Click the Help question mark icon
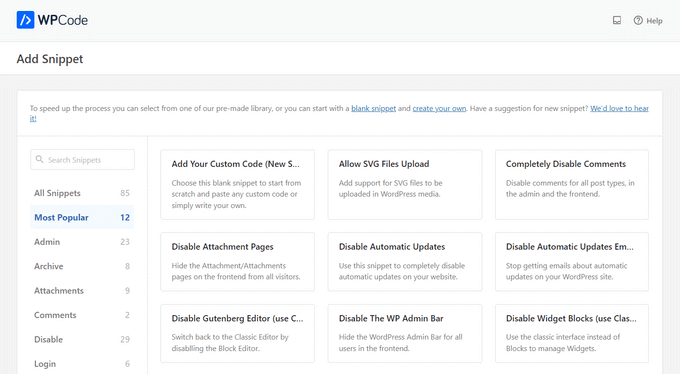680x374 pixels. click(638, 20)
